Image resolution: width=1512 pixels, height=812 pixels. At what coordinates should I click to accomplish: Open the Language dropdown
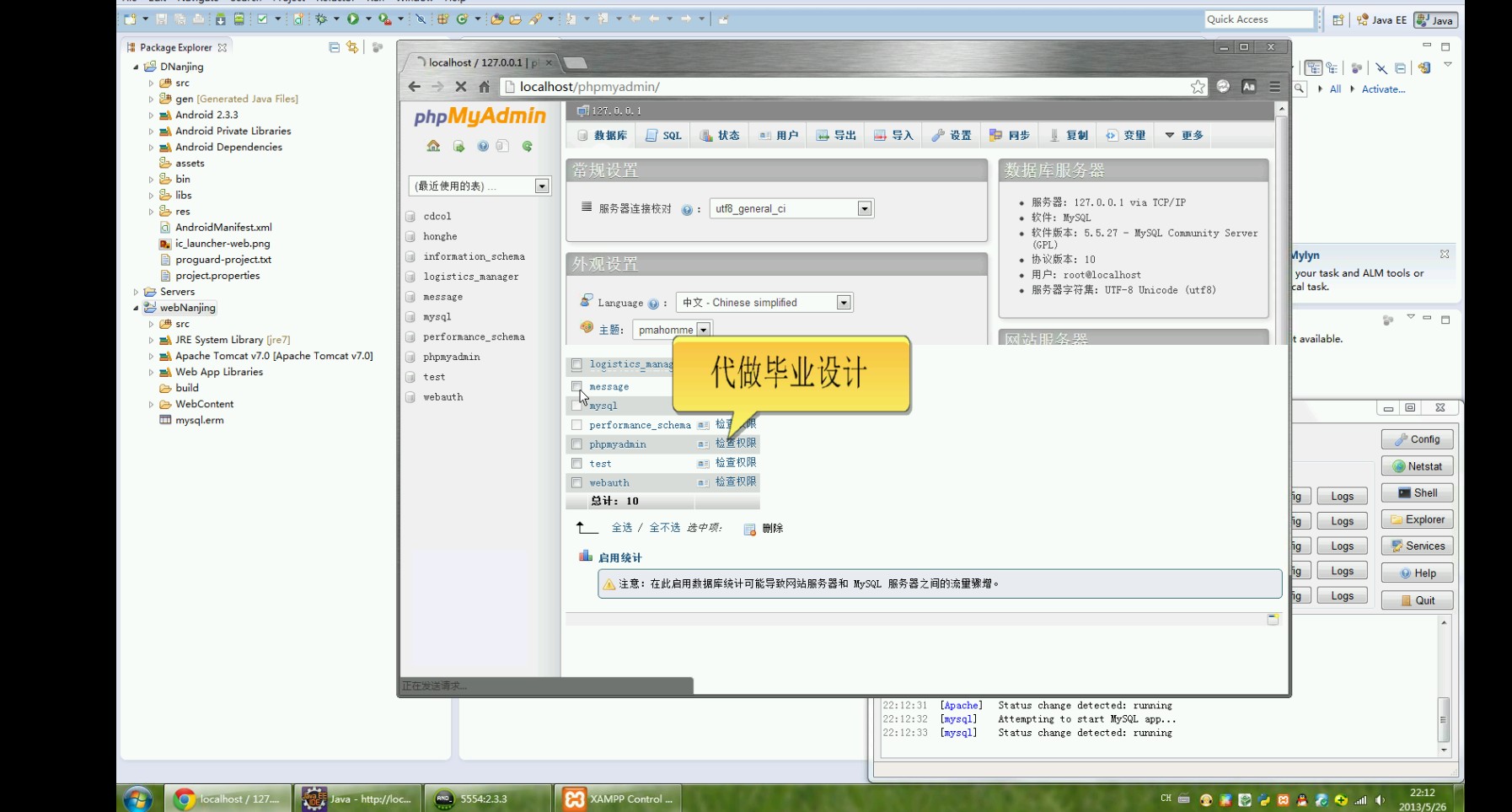pyautogui.click(x=764, y=303)
